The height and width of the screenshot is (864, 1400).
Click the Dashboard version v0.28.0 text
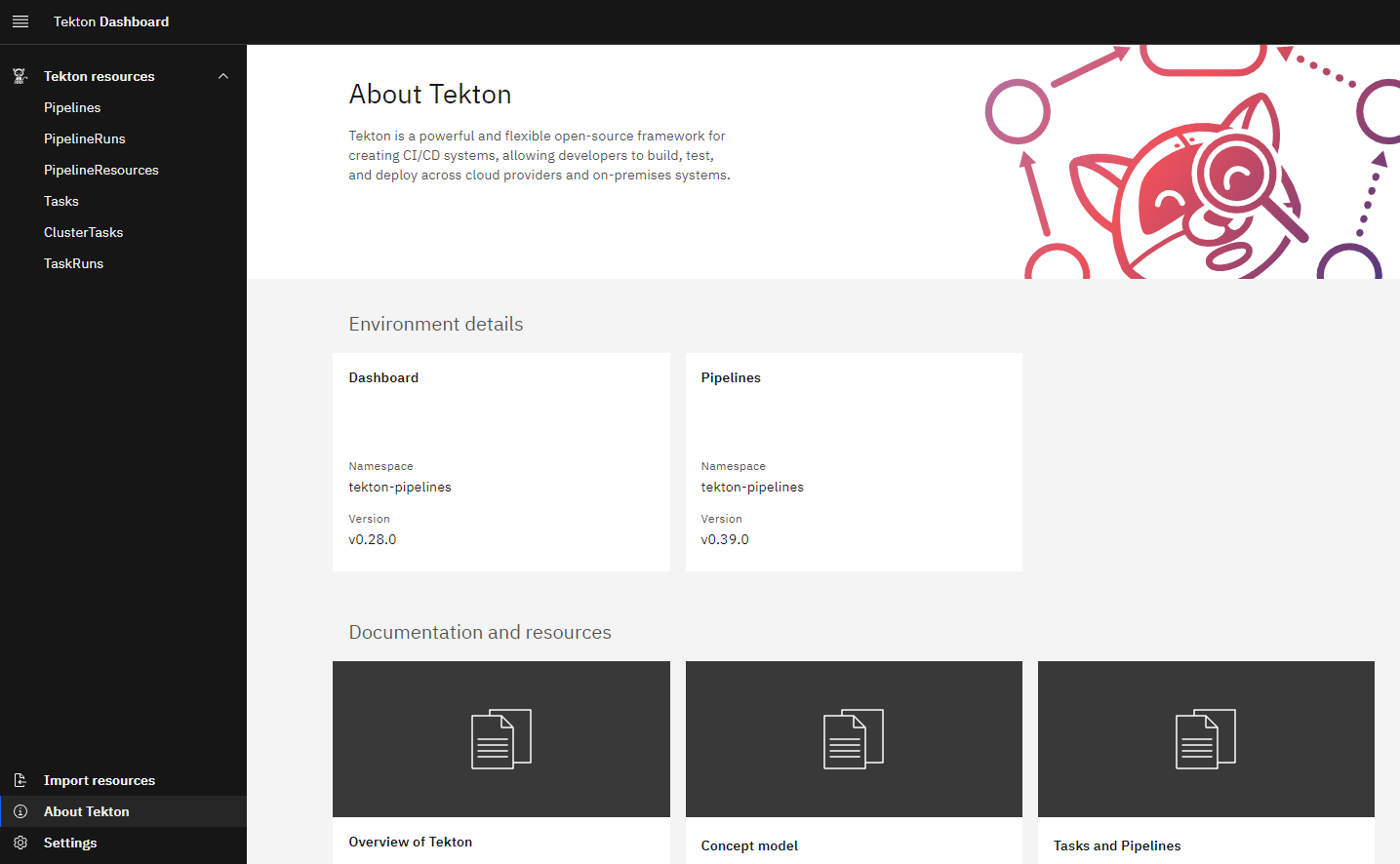(373, 539)
